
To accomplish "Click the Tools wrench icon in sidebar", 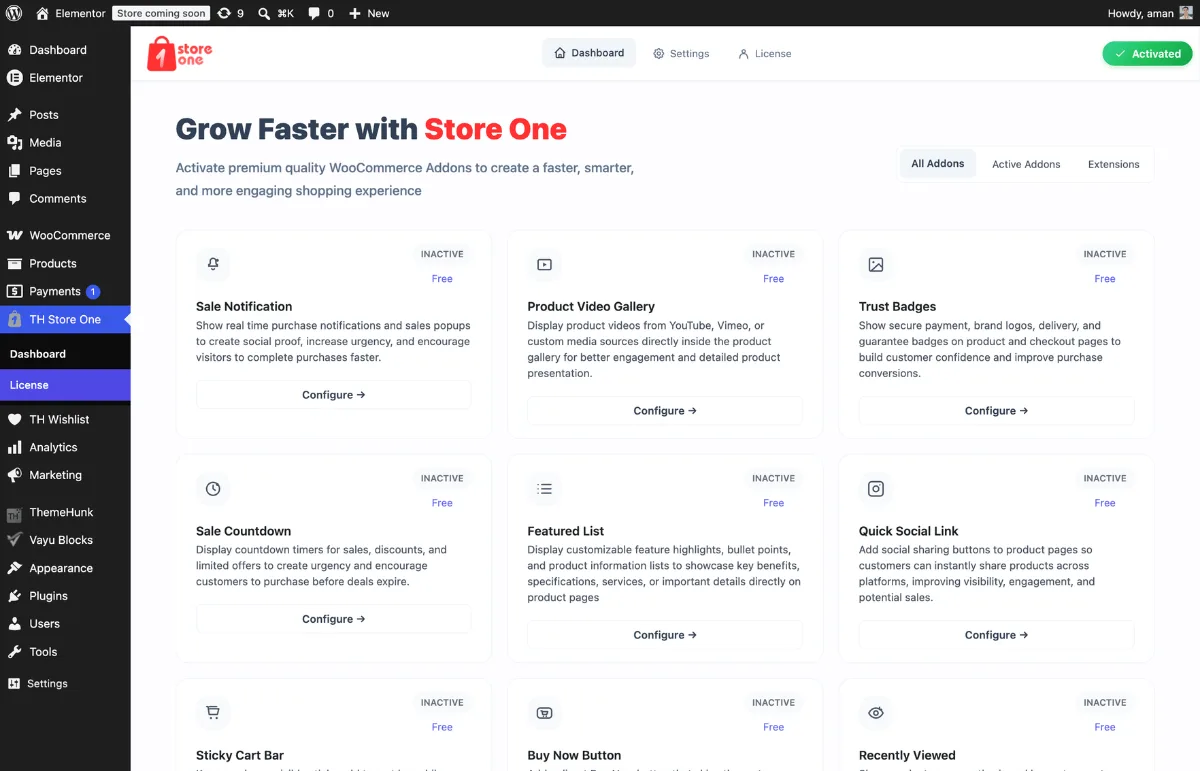I will 14,652.
